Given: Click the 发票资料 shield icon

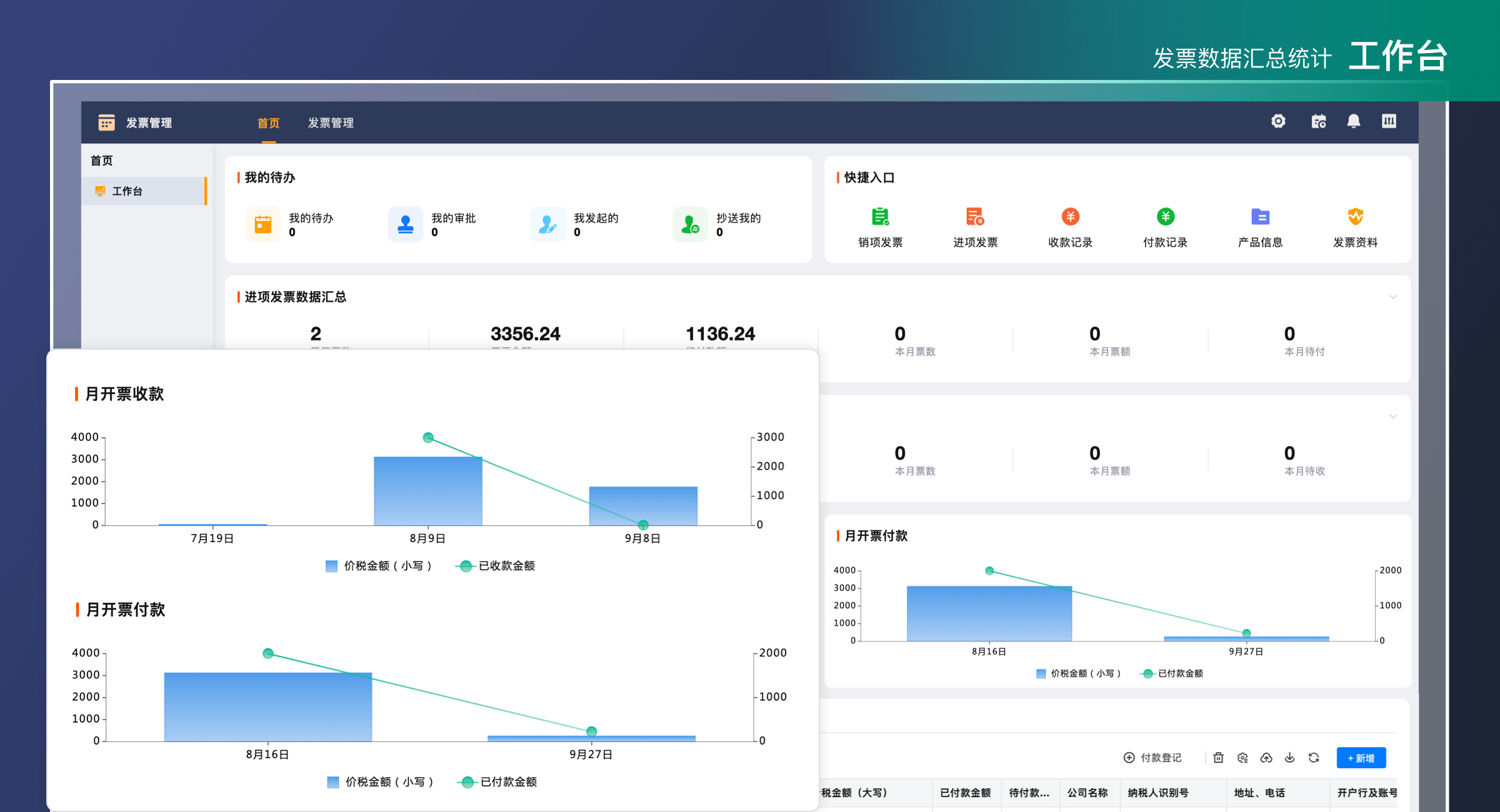Looking at the screenshot, I should 1355,217.
